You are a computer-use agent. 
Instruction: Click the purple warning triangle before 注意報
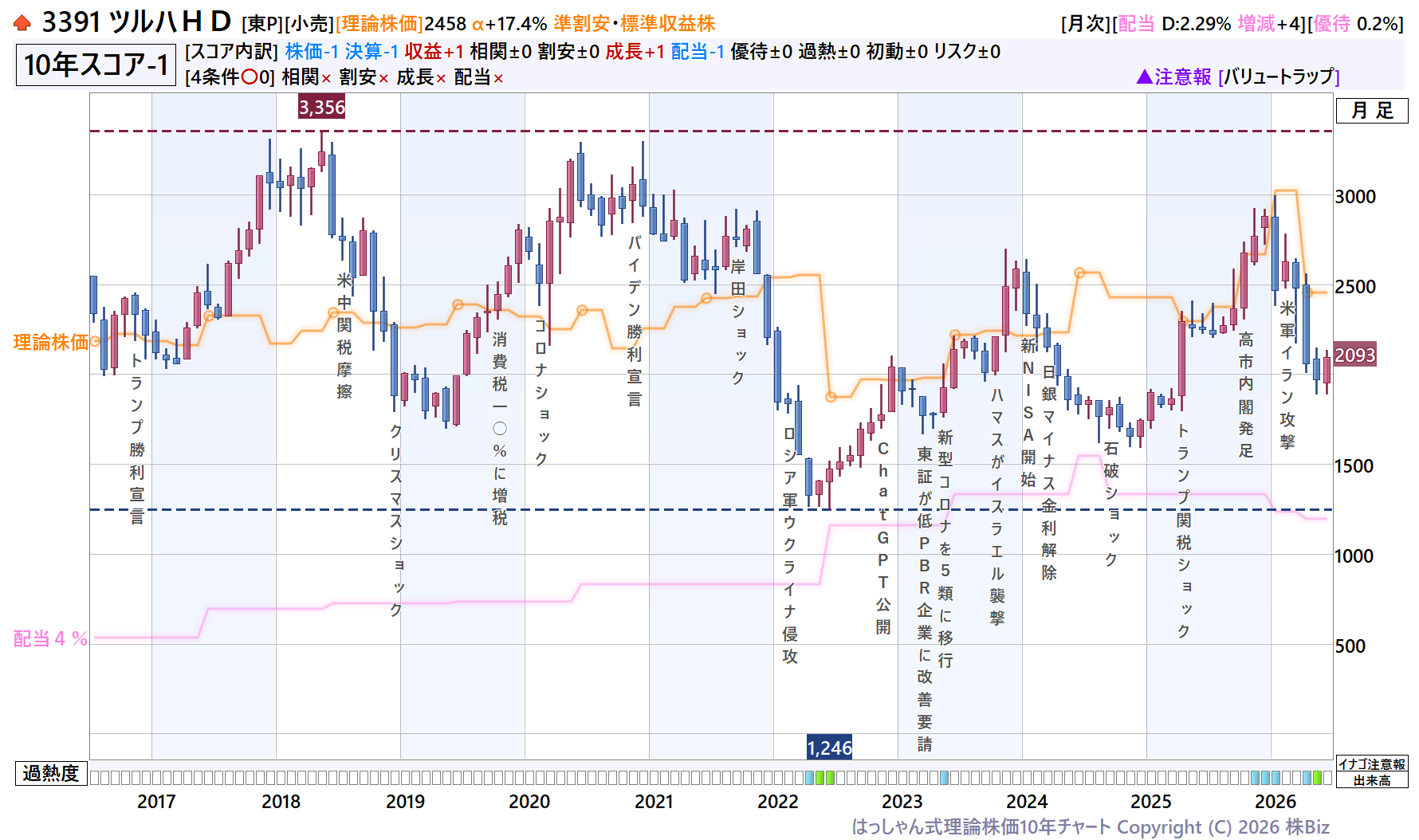pyautogui.click(x=1144, y=77)
